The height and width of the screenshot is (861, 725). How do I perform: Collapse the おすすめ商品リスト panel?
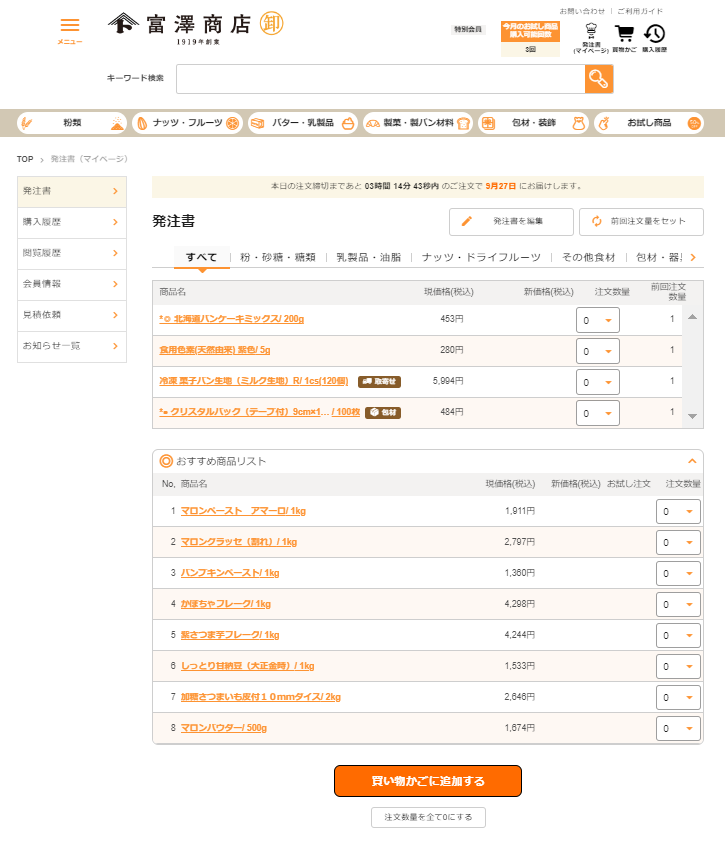click(692, 461)
